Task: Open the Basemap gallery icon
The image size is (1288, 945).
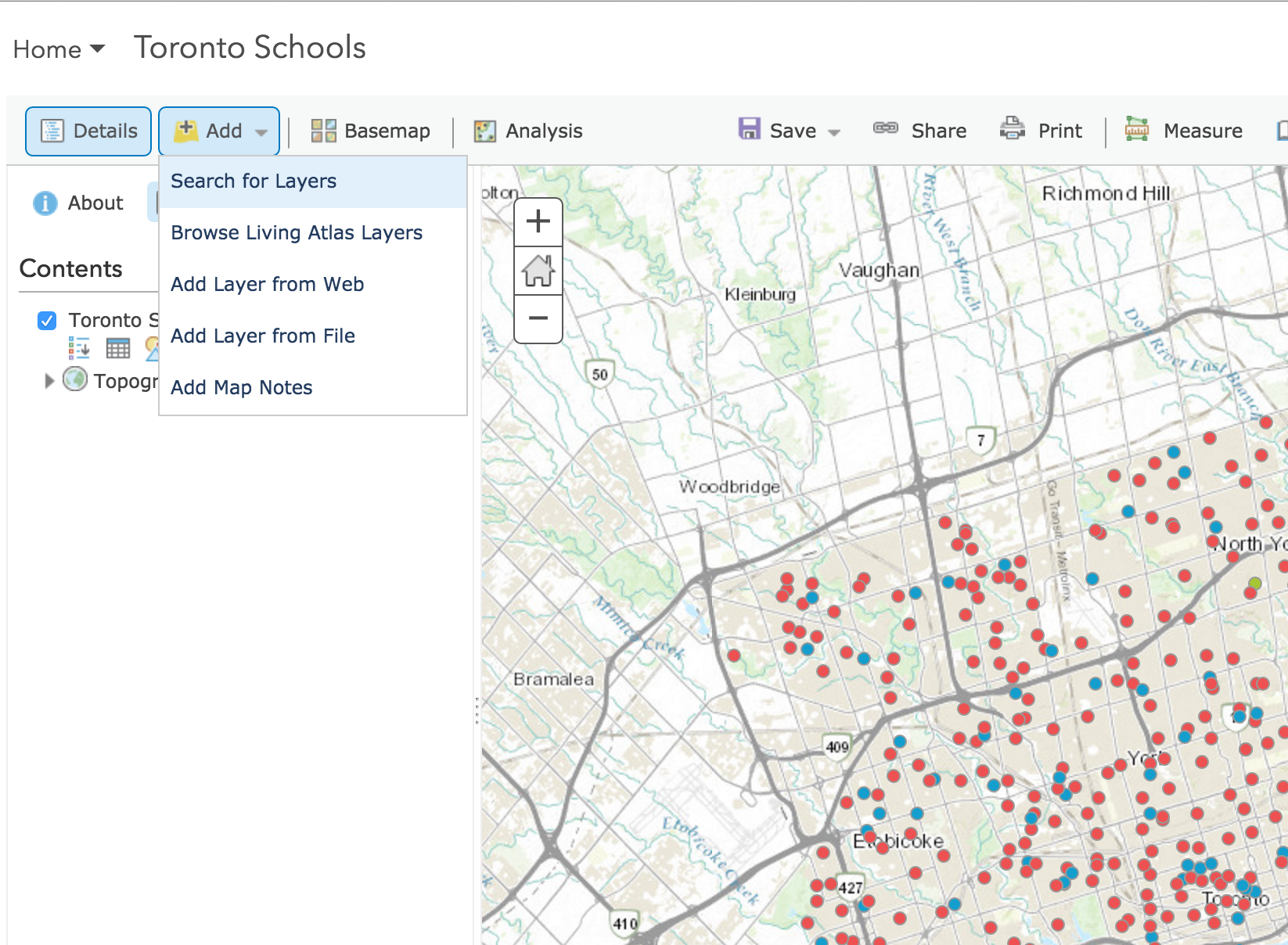Action: [323, 131]
